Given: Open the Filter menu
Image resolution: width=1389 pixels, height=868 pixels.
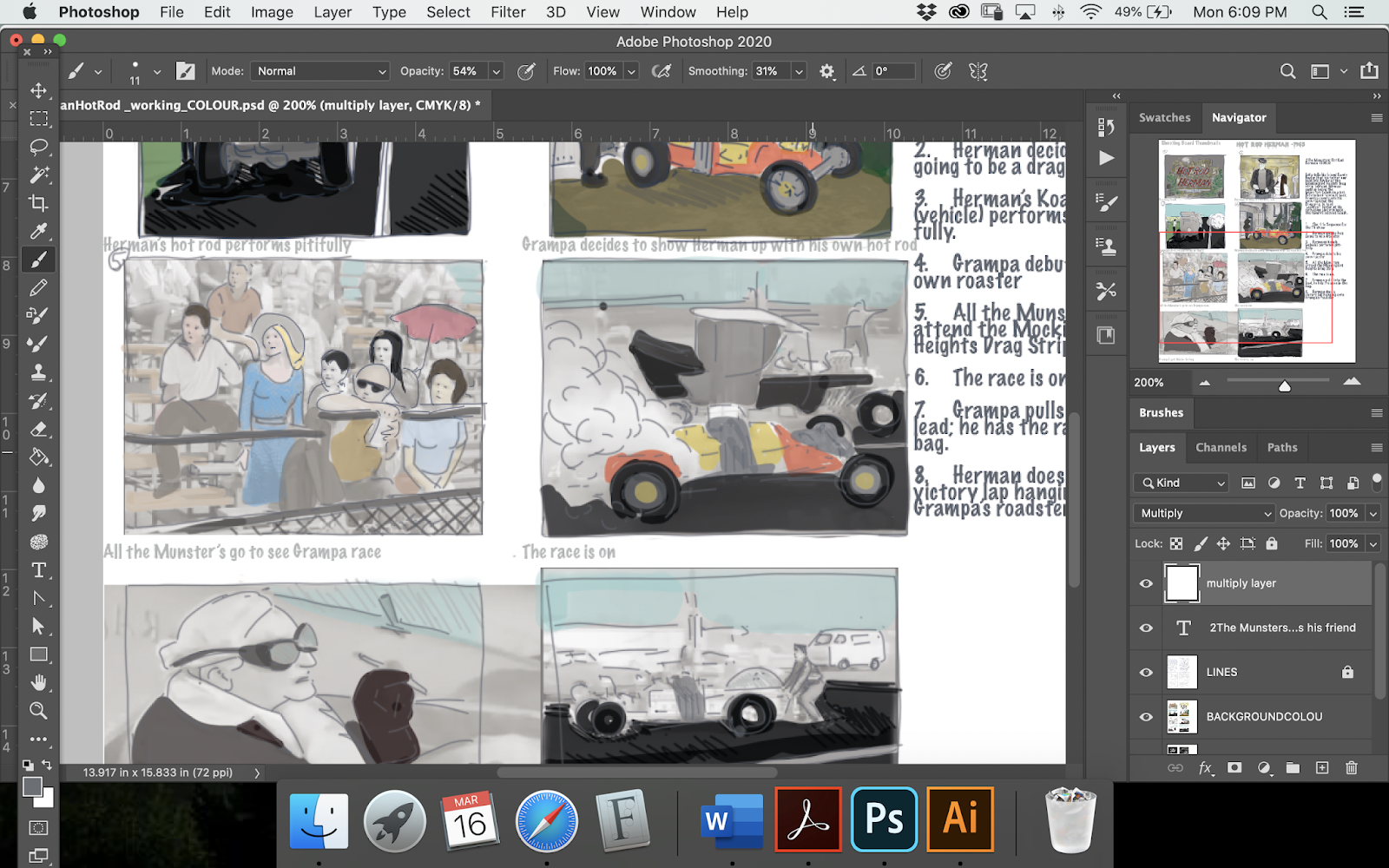Looking at the screenshot, I should point(508,12).
